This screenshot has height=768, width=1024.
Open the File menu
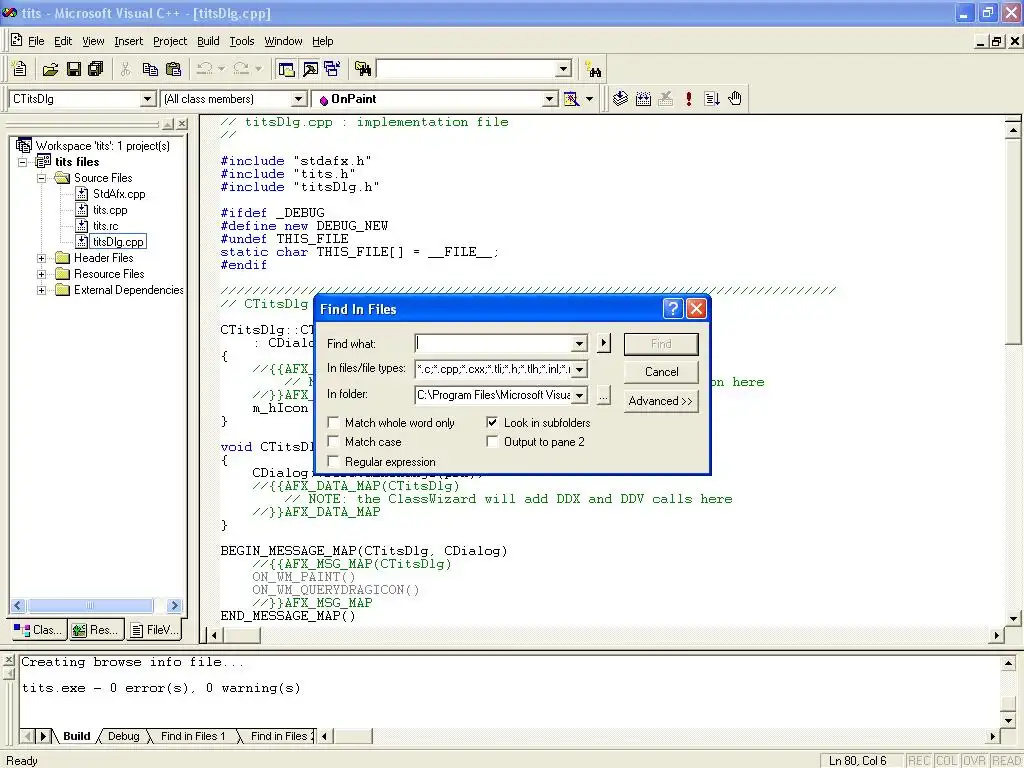tap(36, 41)
